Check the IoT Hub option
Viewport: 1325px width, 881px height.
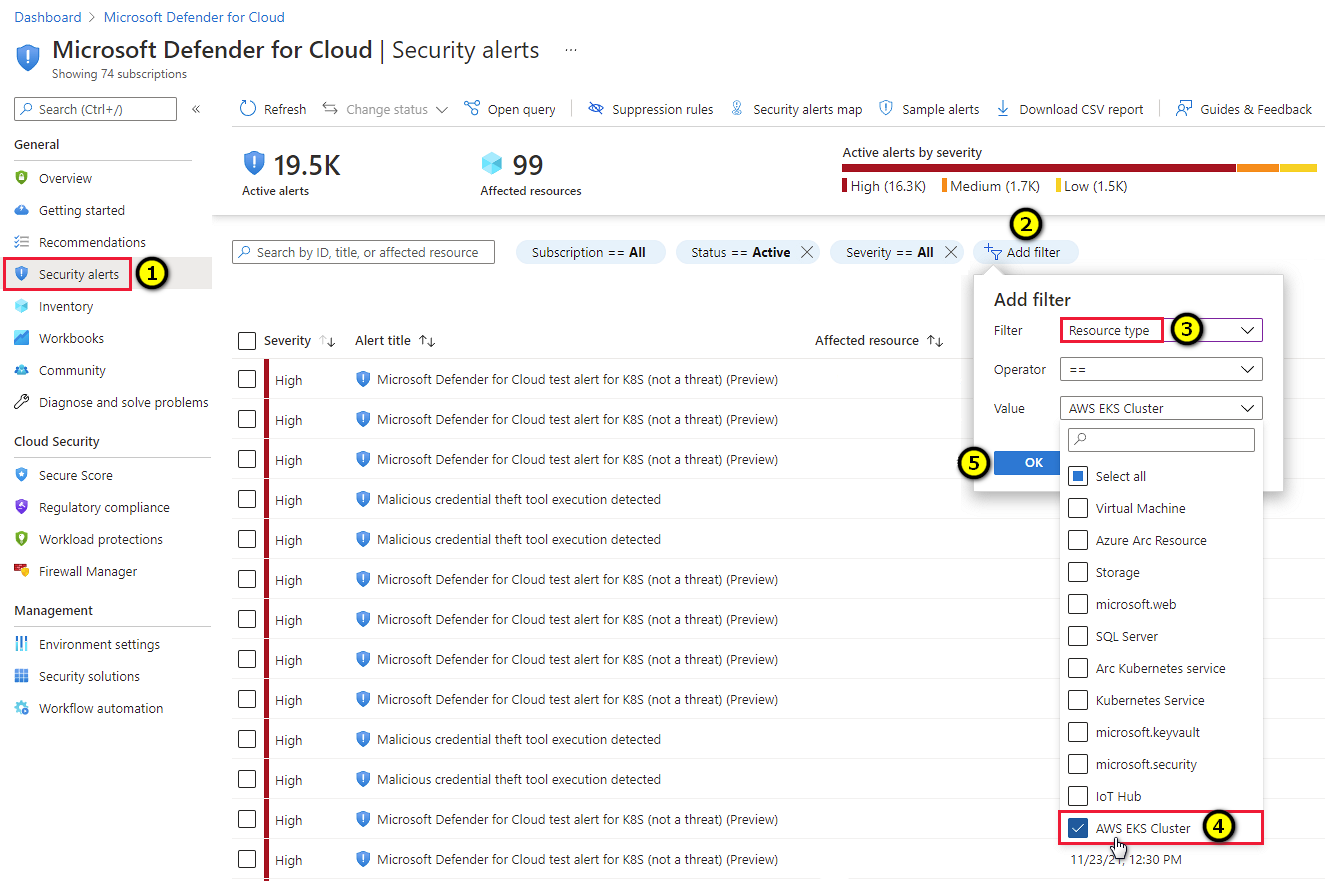[x=1078, y=796]
